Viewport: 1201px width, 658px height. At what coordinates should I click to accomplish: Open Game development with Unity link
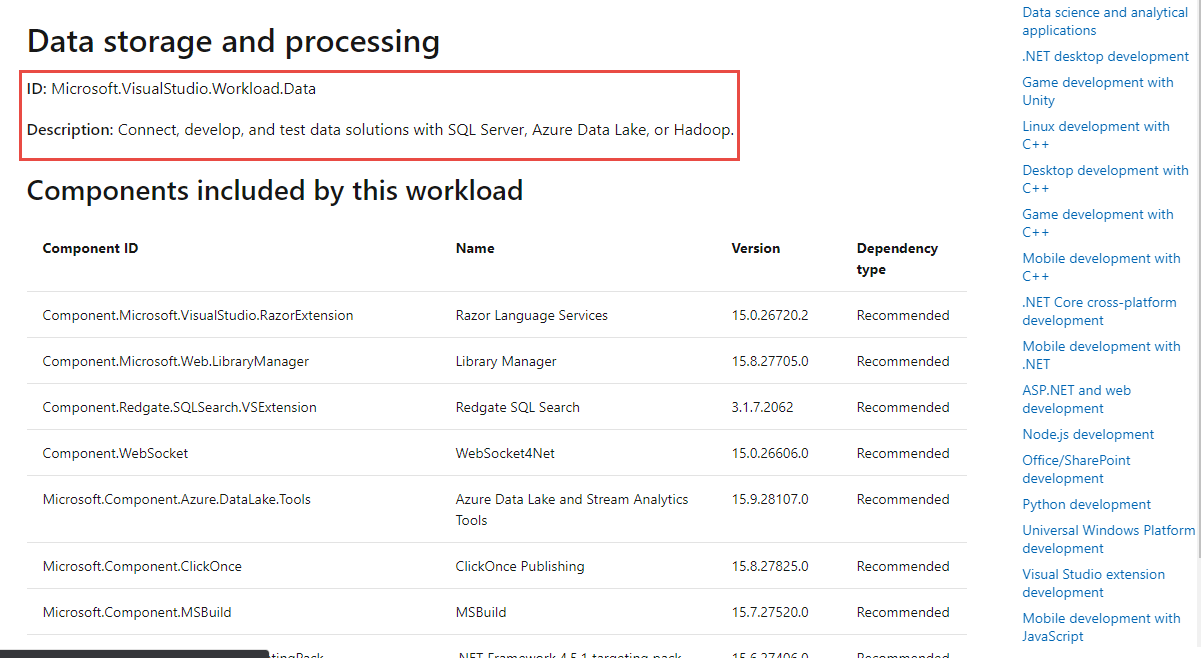click(x=1097, y=91)
